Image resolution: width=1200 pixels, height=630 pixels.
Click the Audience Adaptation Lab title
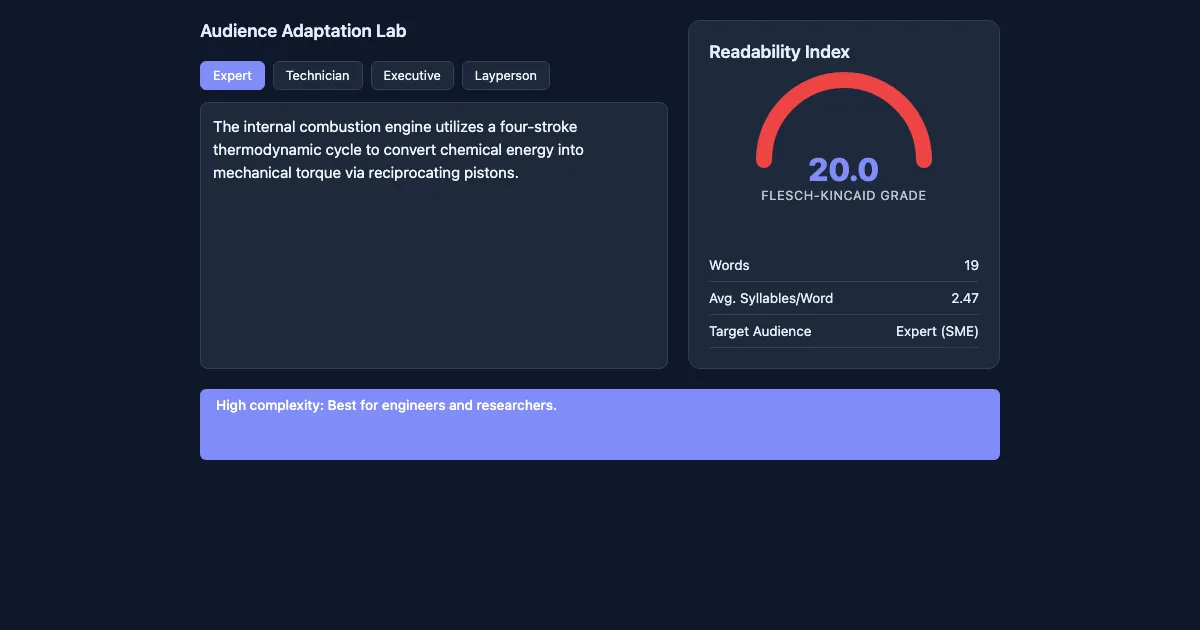pyautogui.click(x=303, y=31)
